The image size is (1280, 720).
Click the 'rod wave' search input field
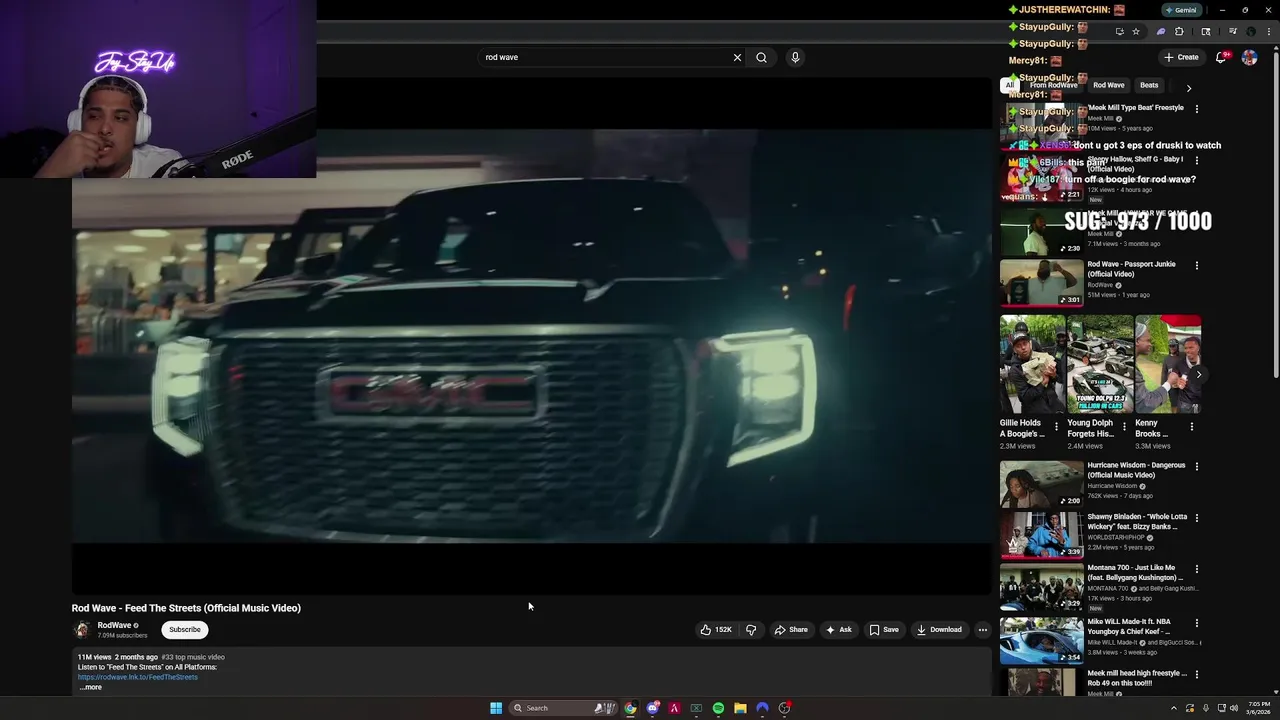(x=605, y=57)
